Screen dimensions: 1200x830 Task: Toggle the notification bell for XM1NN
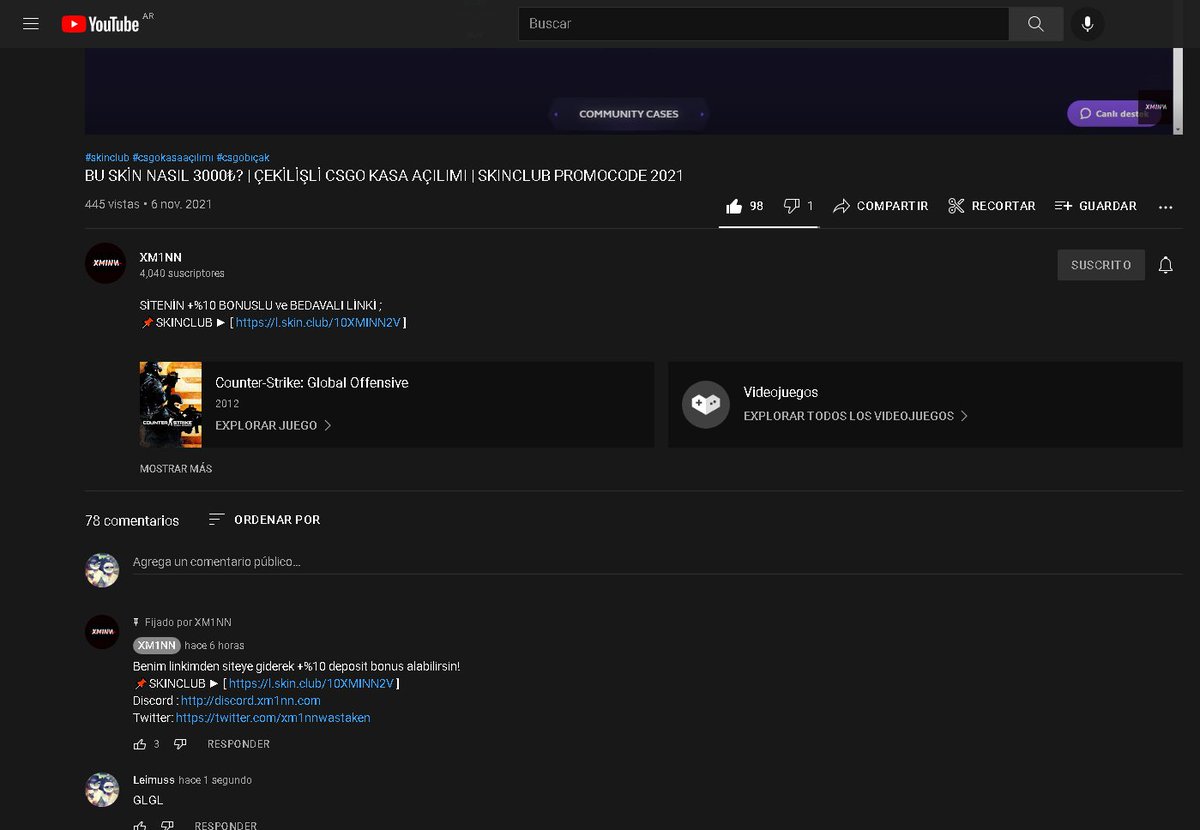1165,265
